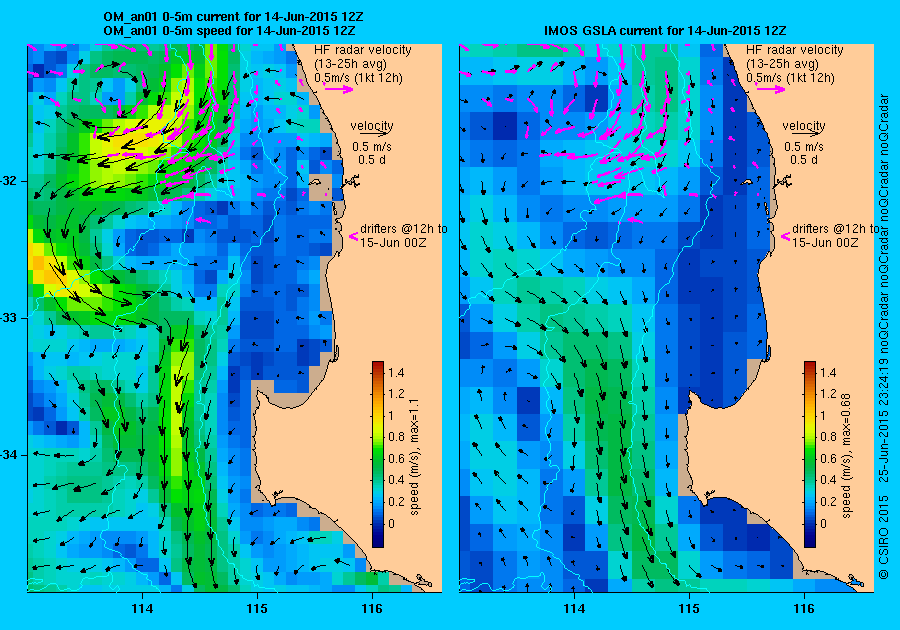Click '0.5 d' legend text in left map
This screenshot has width=900, height=630.
coord(372,160)
